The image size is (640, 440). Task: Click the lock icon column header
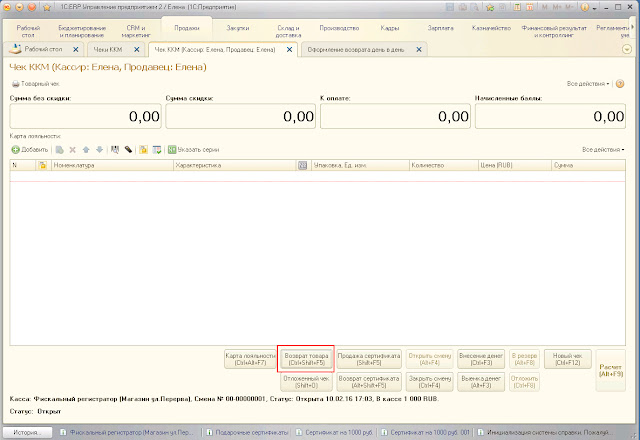point(42,165)
